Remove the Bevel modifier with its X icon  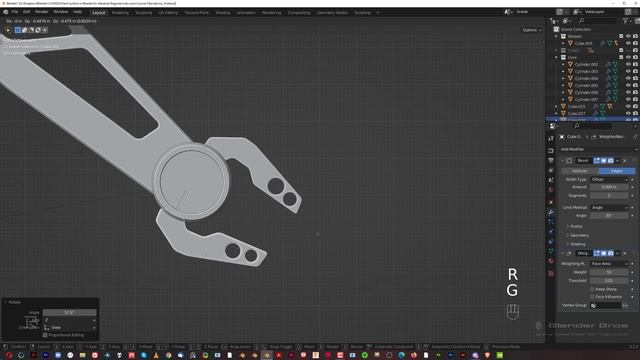tap(624, 161)
